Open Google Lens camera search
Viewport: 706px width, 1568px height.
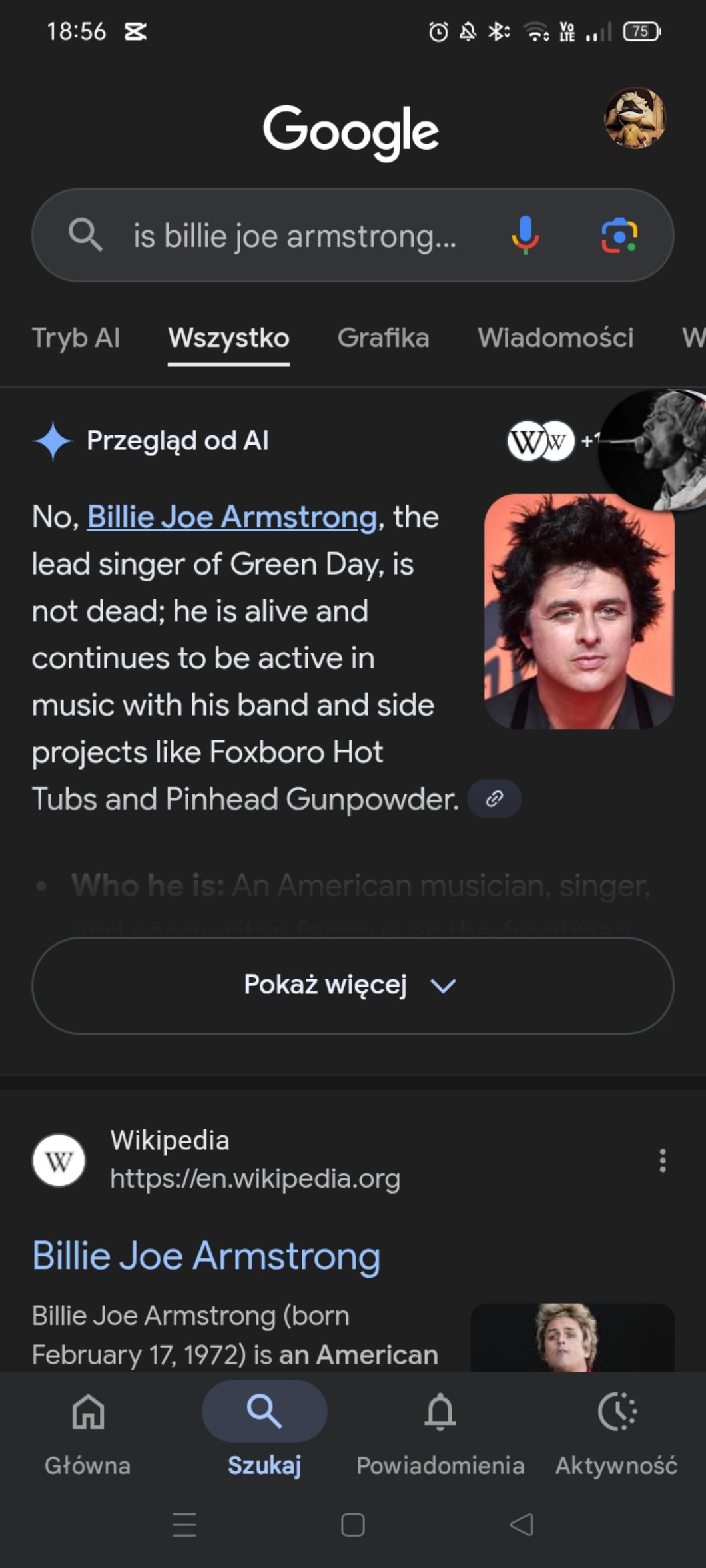tap(619, 235)
